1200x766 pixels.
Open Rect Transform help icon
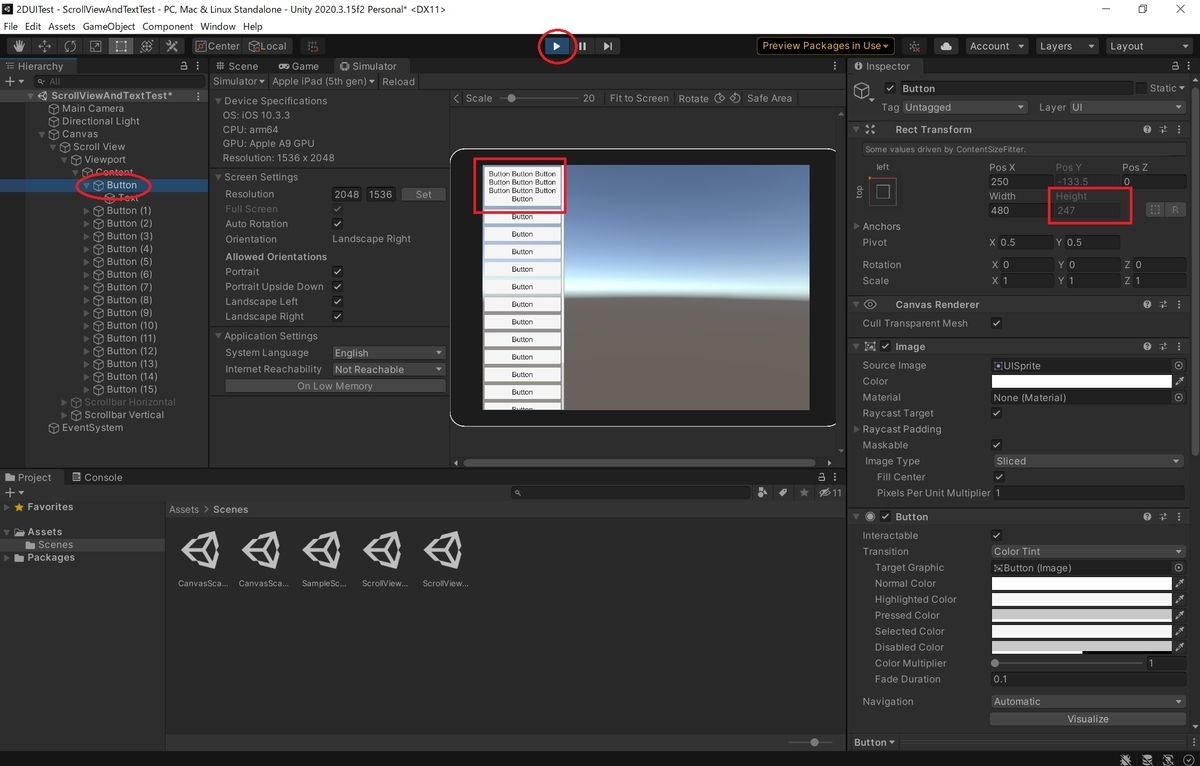pyautogui.click(x=1148, y=129)
